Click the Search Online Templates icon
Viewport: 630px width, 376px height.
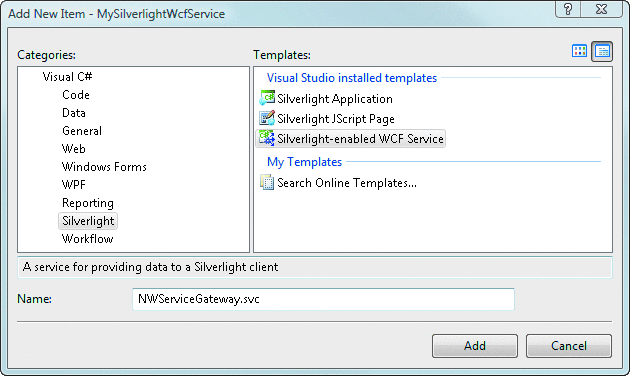(267, 182)
